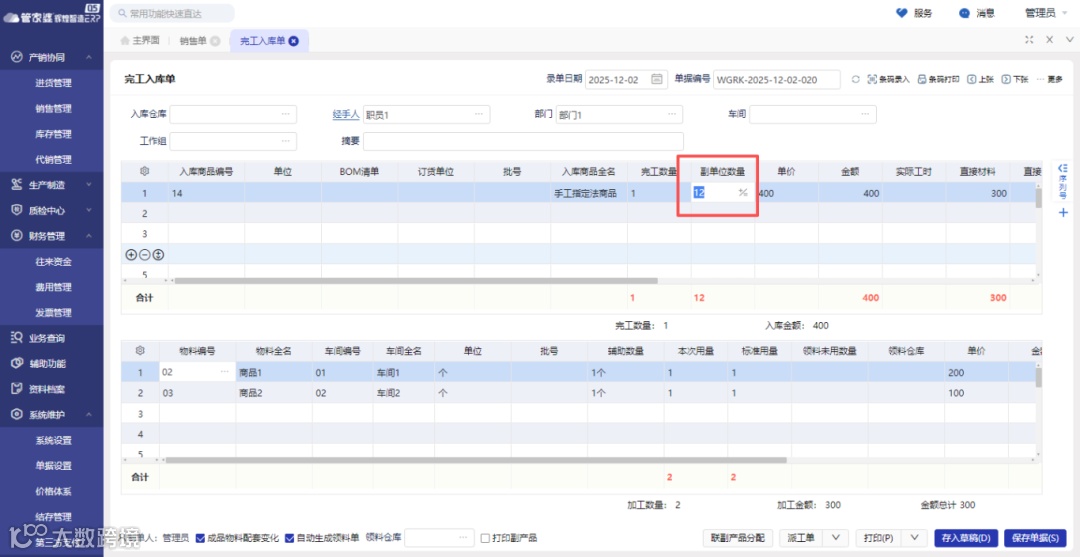Open the 更多 more options menu
The width and height of the screenshot is (1080, 557).
(1050, 79)
